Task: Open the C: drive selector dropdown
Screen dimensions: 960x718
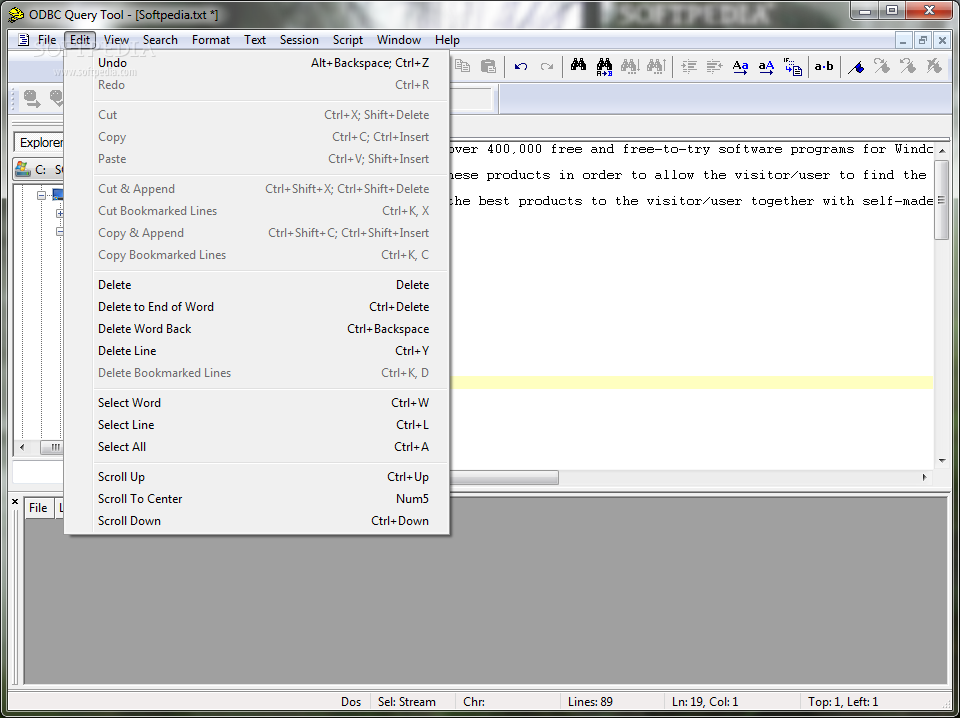Action: (38, 169)
